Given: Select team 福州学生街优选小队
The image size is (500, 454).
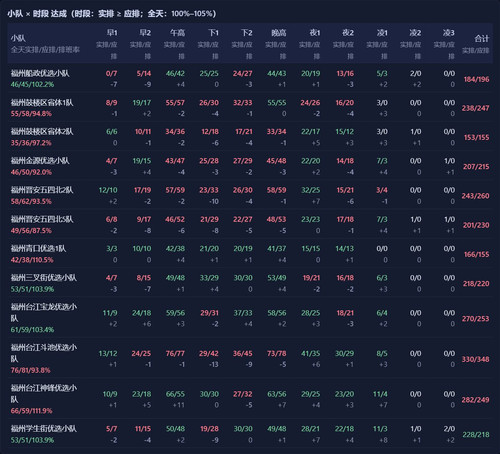Looking at the screenshot, I should (x=44, y=428).
